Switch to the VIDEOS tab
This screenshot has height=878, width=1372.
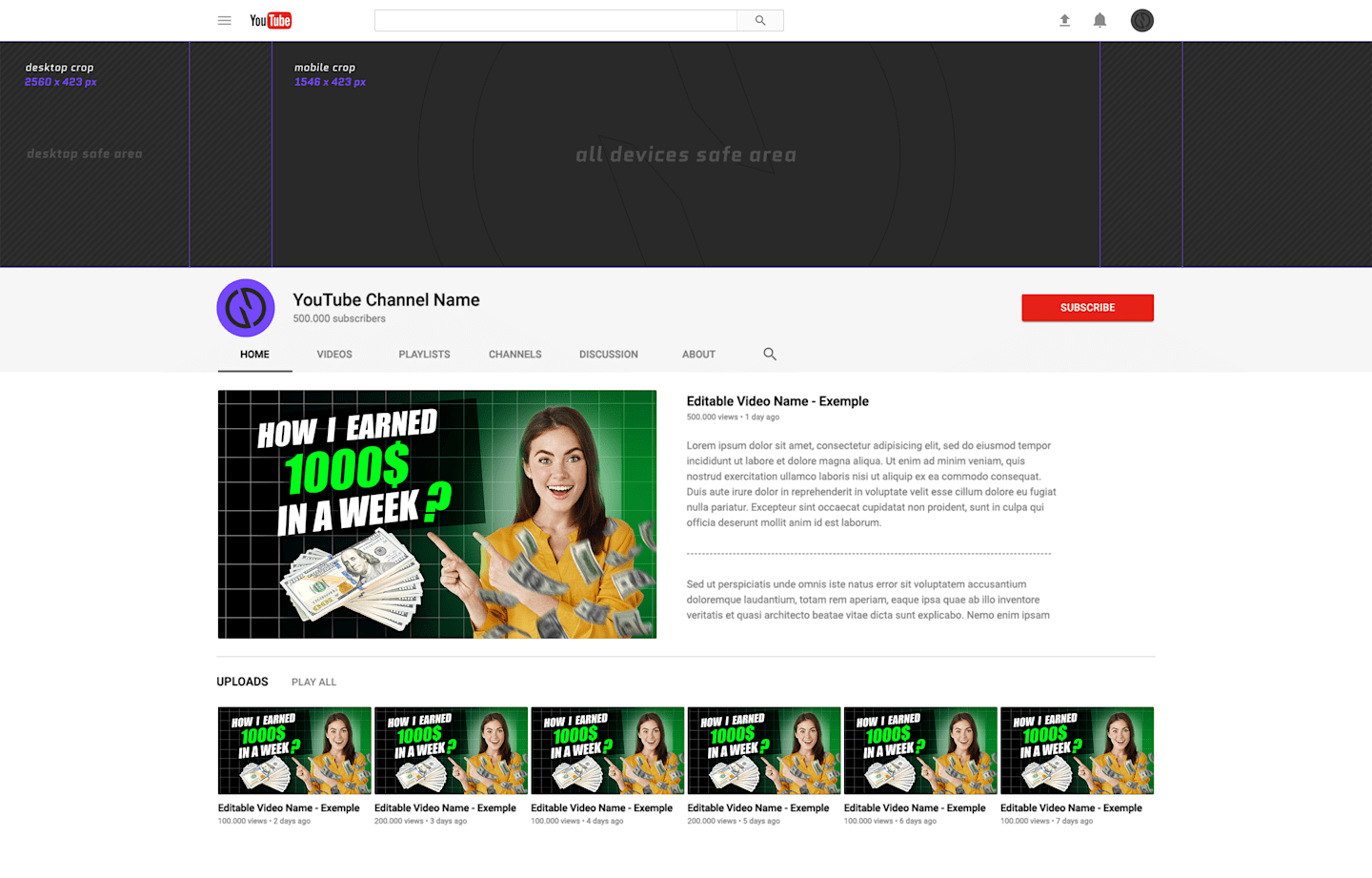coord(334,354)
